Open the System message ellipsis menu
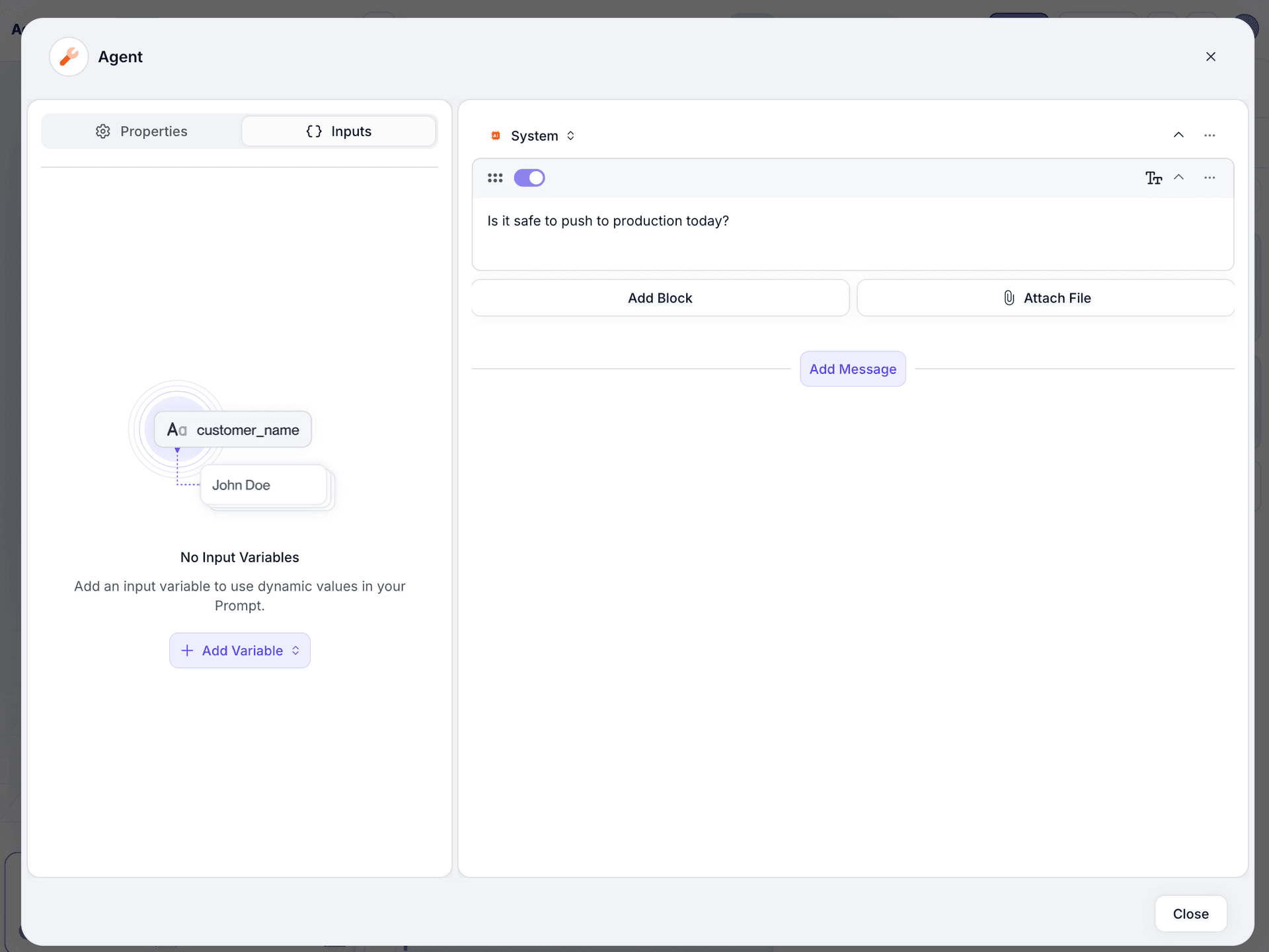The width and height of the screenshot is (1269, 952). (x=1210, y=135)
